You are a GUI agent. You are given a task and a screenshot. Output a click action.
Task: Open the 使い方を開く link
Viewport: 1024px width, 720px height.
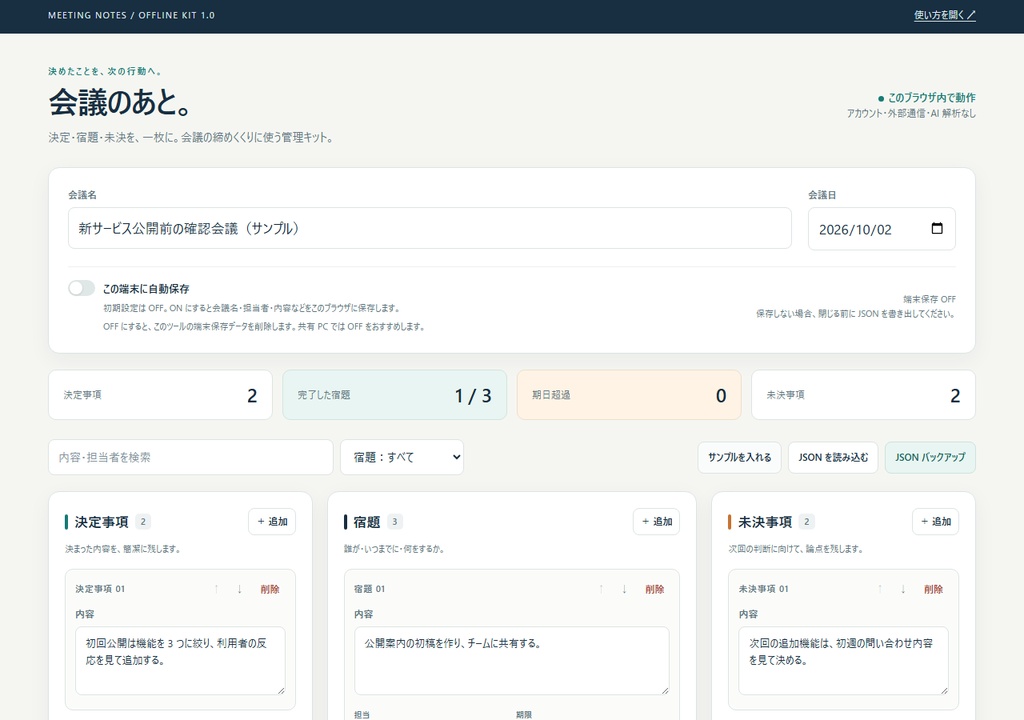coord(944,15)
